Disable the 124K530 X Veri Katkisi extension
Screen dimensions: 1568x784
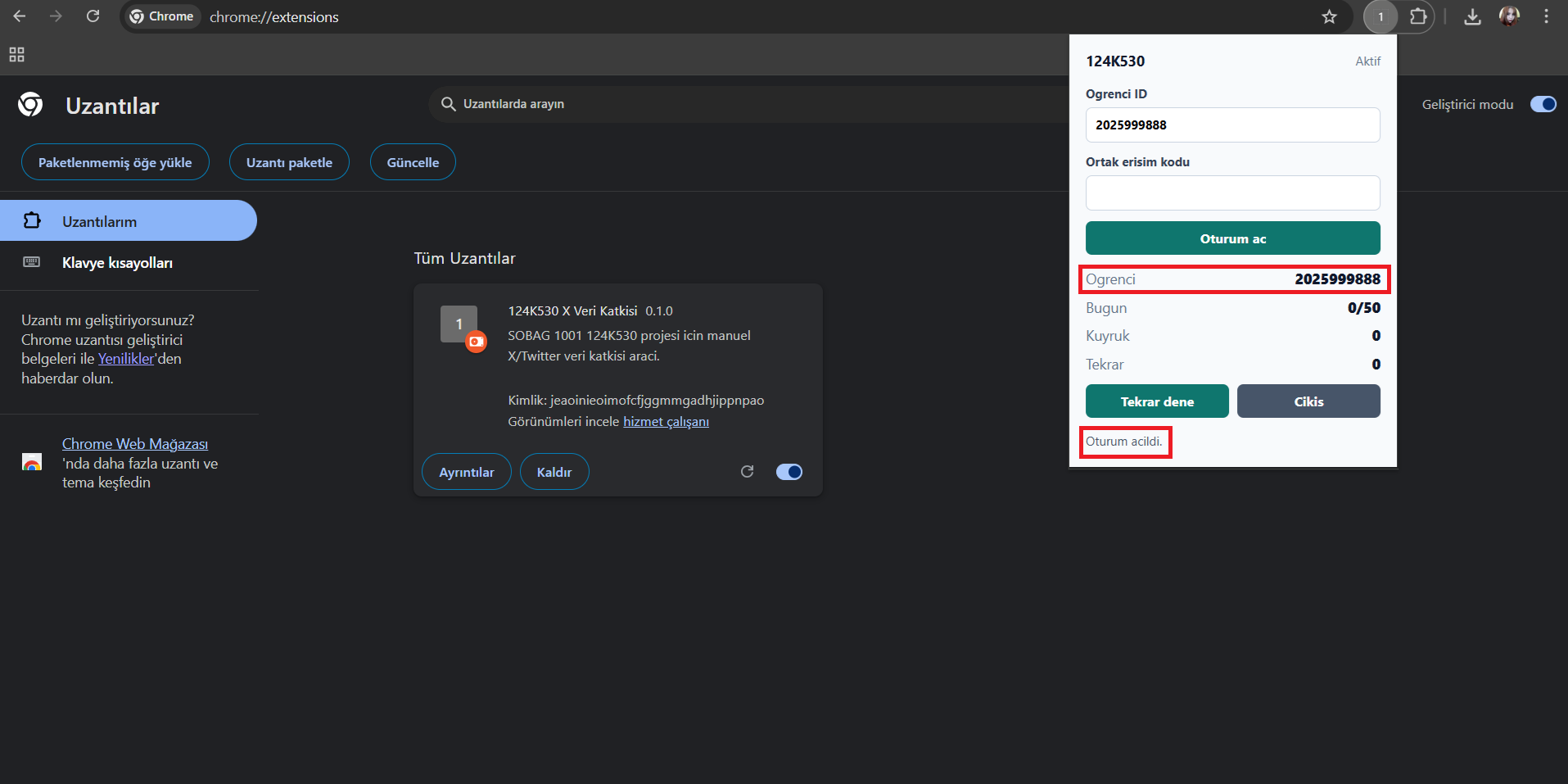click(789, 472)
